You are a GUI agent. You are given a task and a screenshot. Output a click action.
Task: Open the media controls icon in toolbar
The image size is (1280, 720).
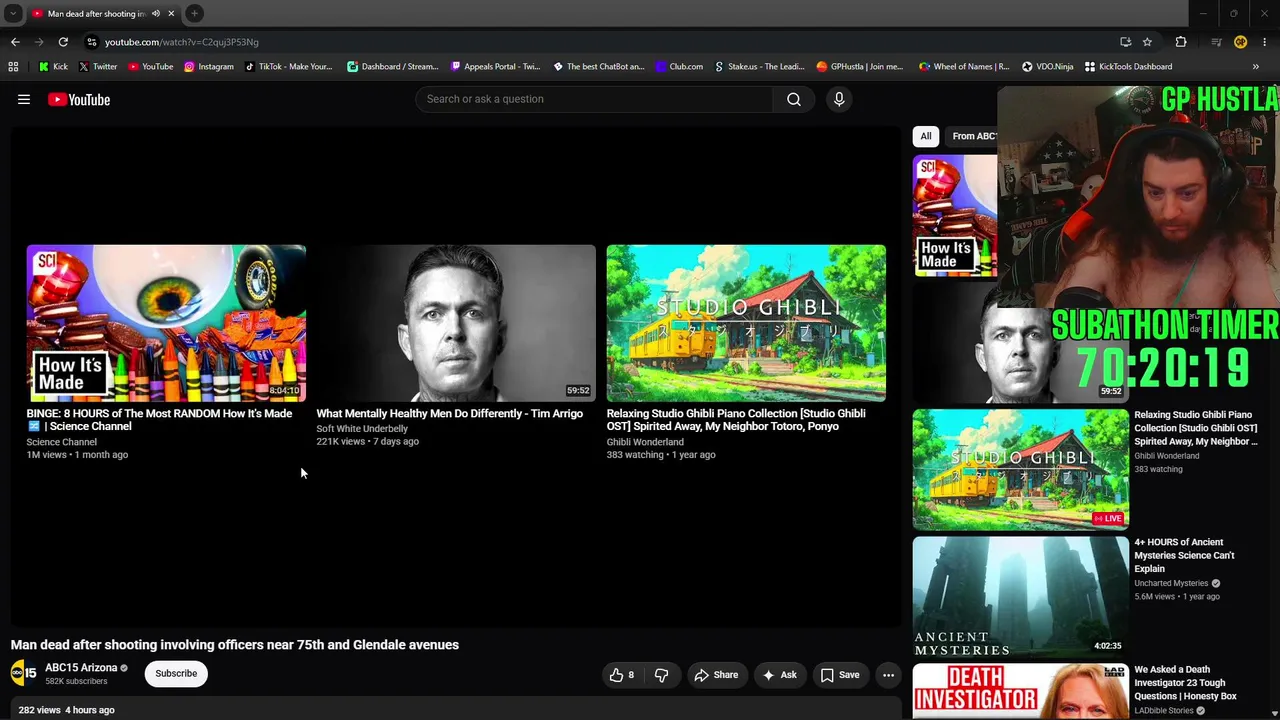pyautogui.click(x=1216, y=42)
